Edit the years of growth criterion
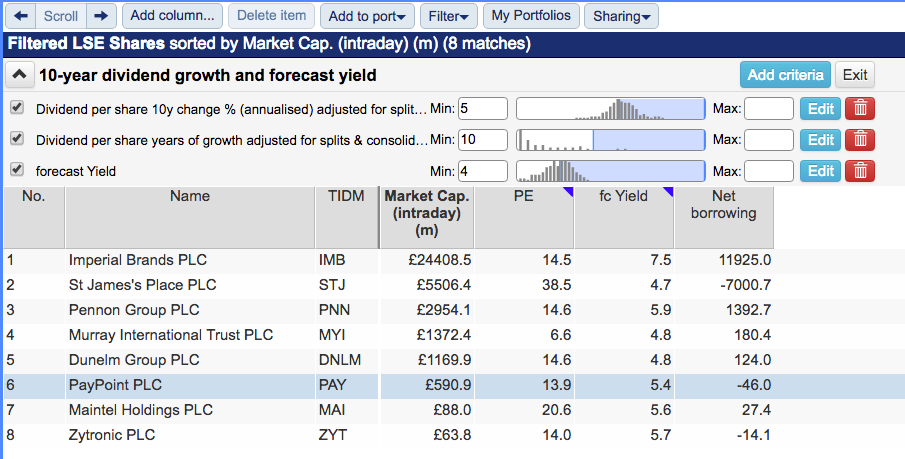Screen dimensions: 905x459 820,140
